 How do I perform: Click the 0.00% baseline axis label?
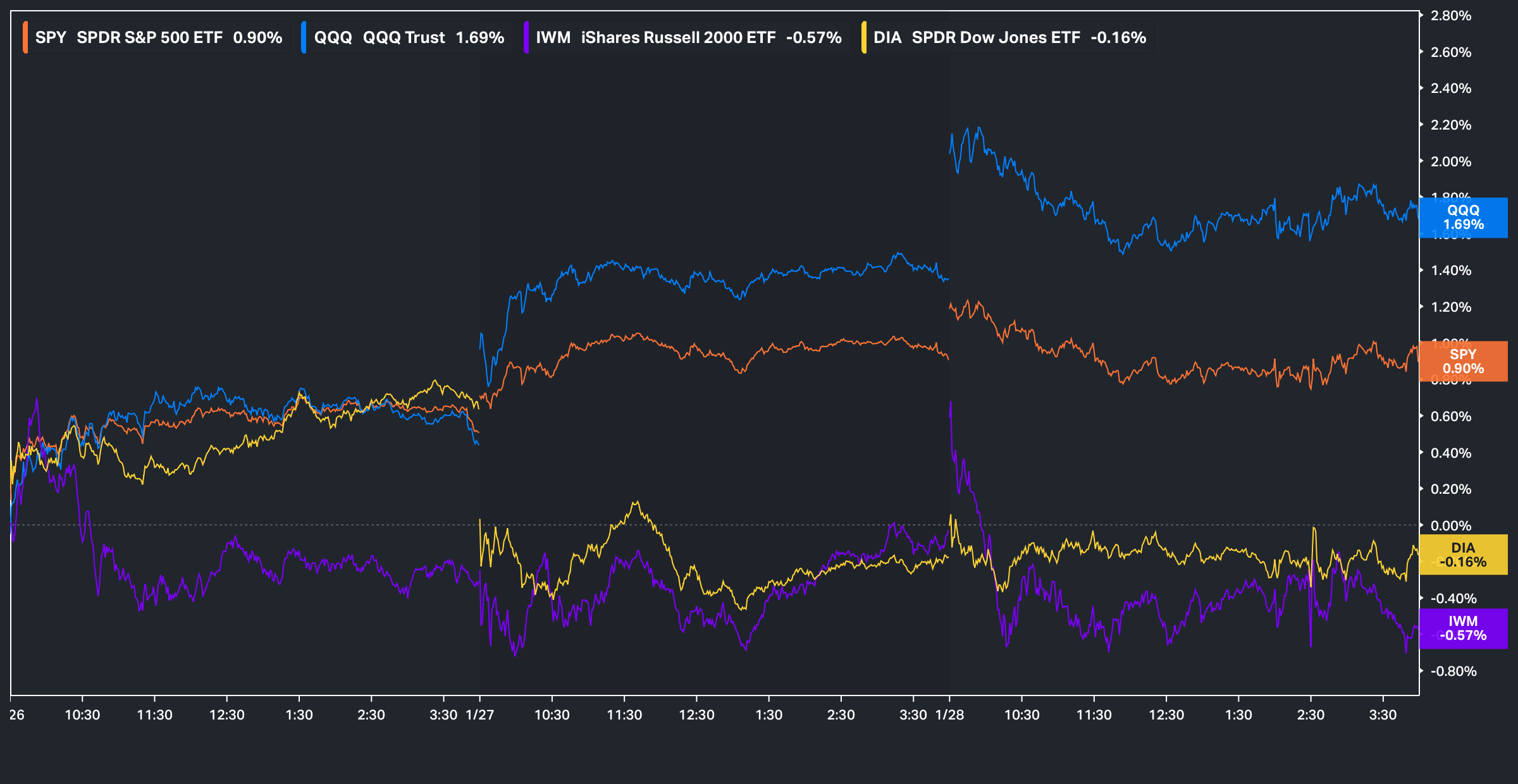[x=1450, y=526]
